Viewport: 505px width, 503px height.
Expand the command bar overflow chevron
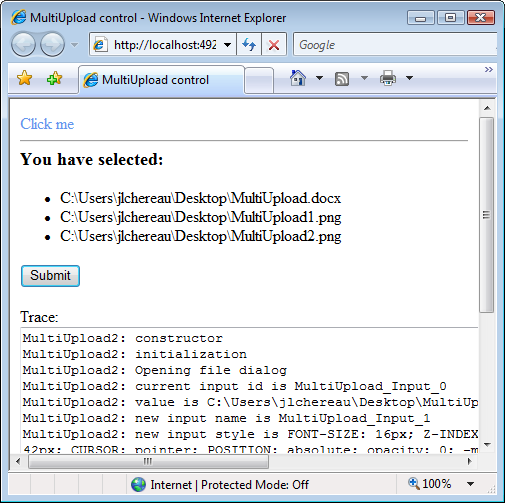click(489, 69)
